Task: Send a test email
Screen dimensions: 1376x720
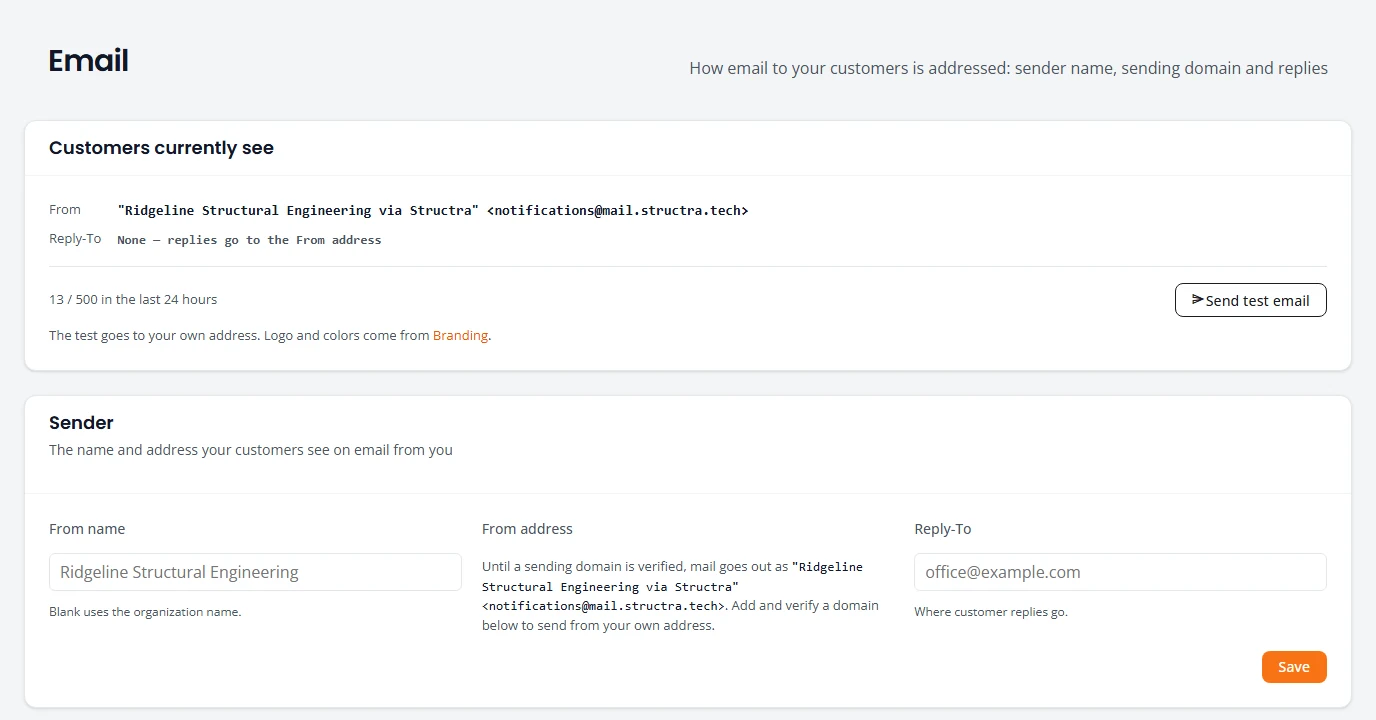Action: tap(1250, 300)
